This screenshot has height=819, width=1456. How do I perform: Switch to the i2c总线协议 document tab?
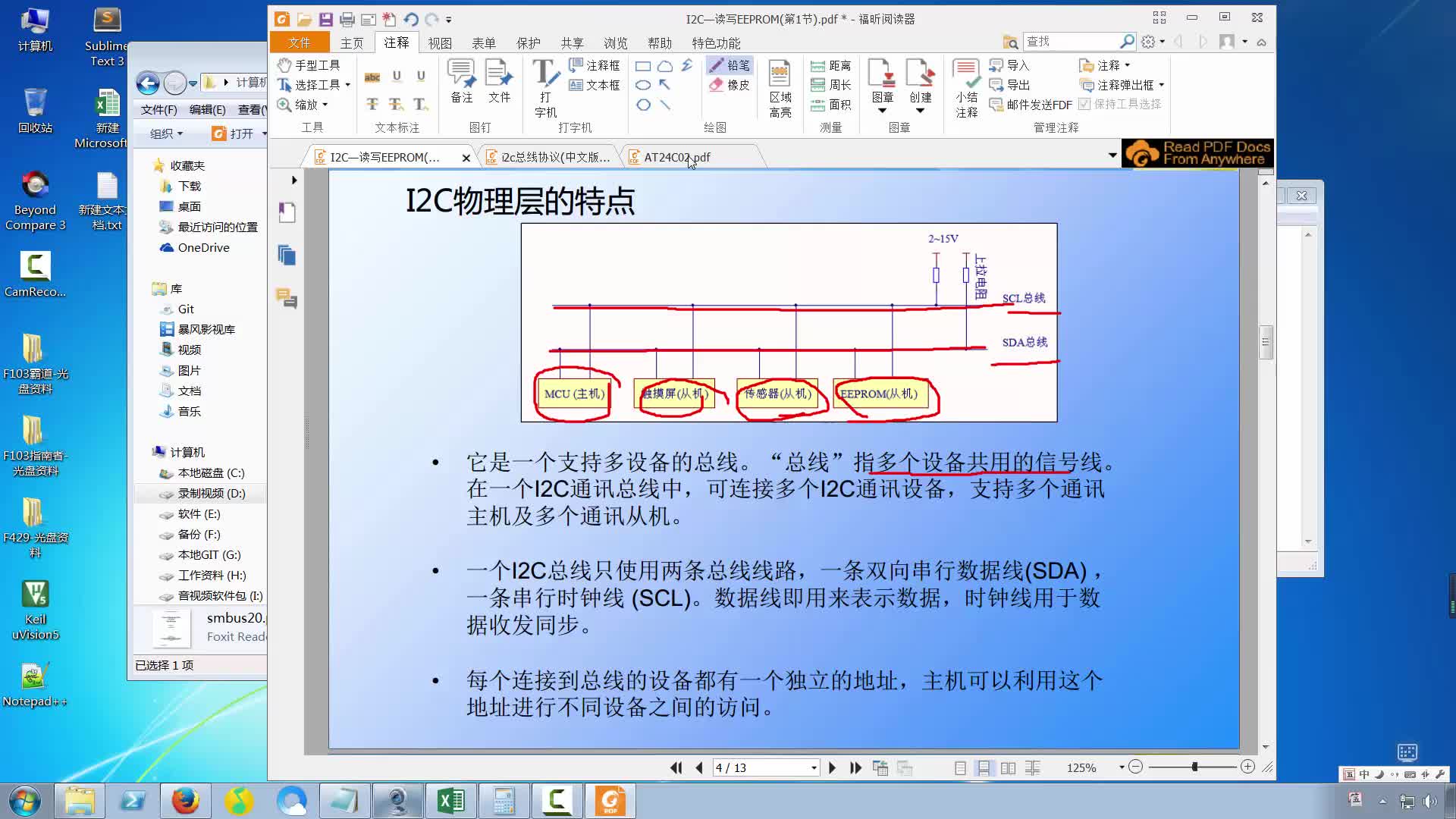550,157
